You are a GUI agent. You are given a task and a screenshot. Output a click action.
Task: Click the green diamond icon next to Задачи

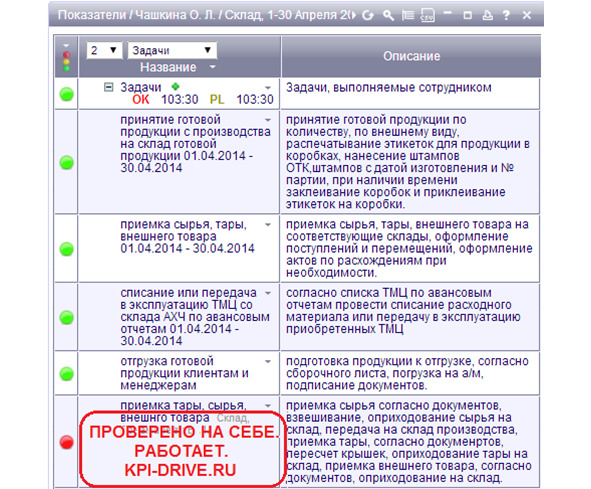click(x=175, y=87)
